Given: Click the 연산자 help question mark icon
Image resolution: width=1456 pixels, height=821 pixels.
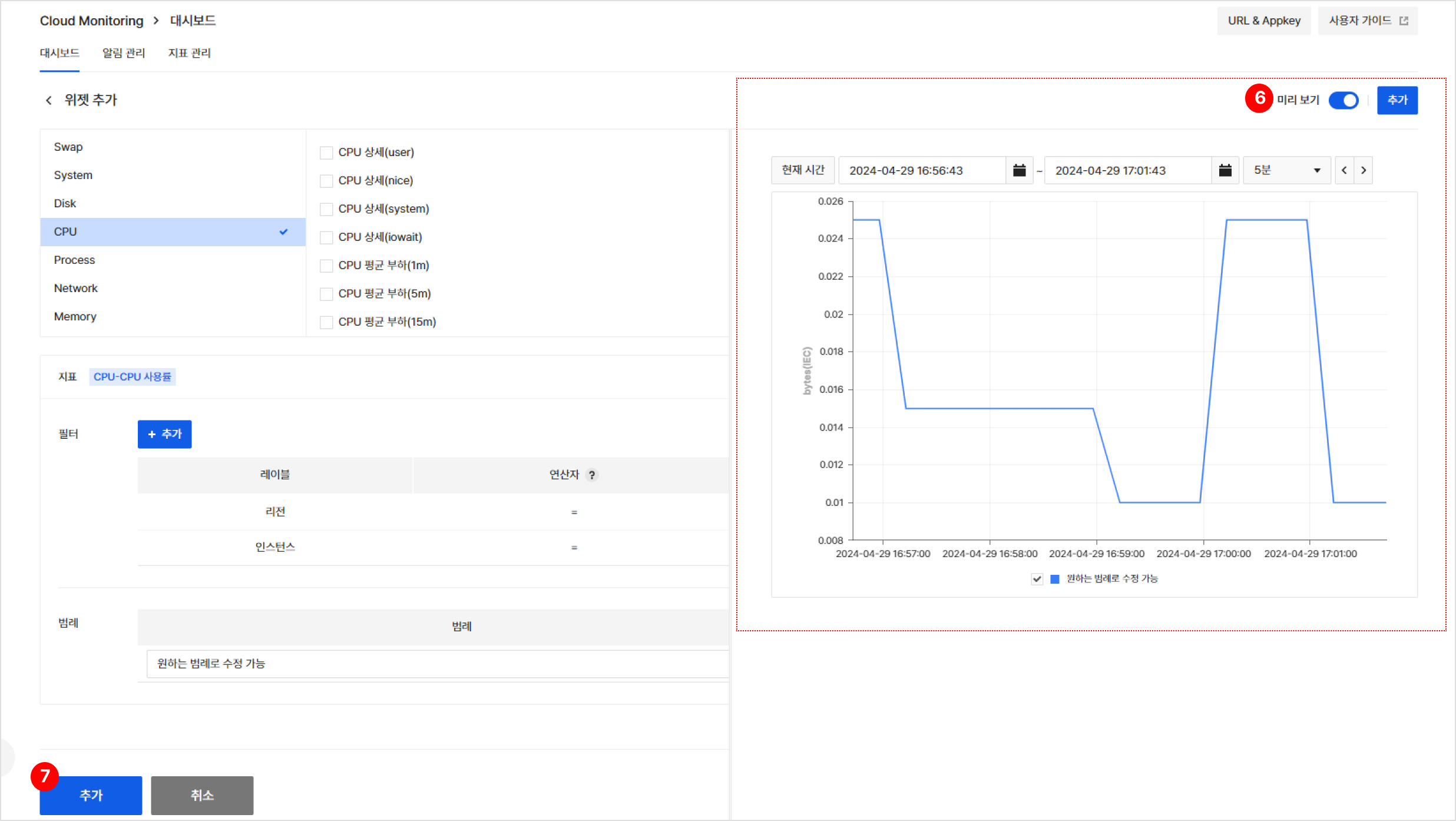Looking at the screenshot, I should pos(592,475).
